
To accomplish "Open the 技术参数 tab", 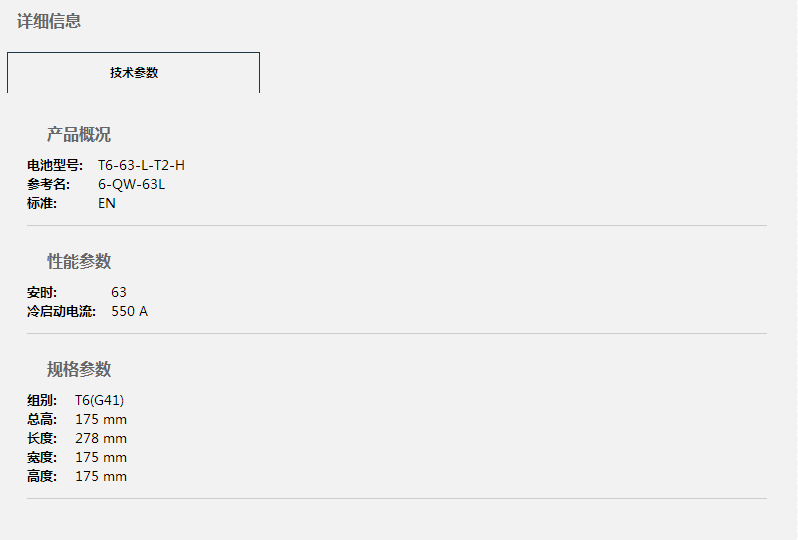I will point(133,72).
